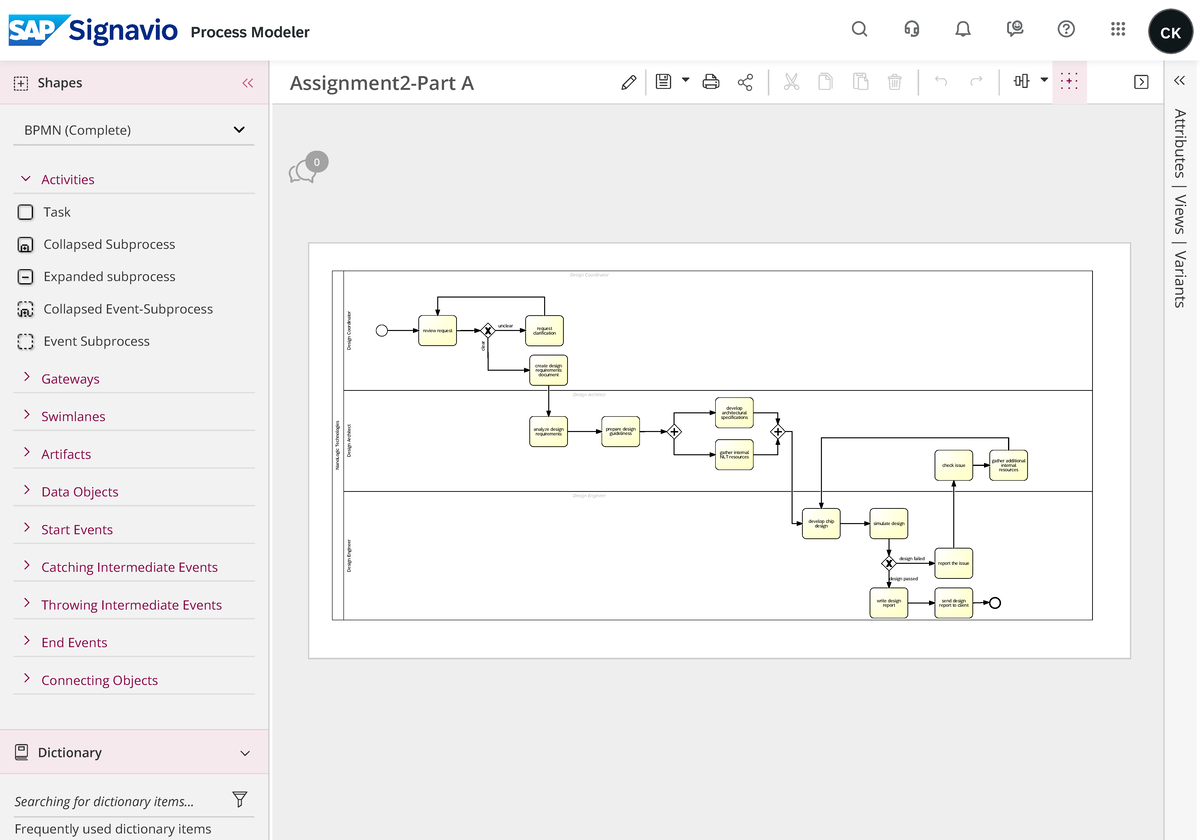Save the diagram with the disk icon
This screenshot has width=1200, height=840.
[x=663, y=82]
